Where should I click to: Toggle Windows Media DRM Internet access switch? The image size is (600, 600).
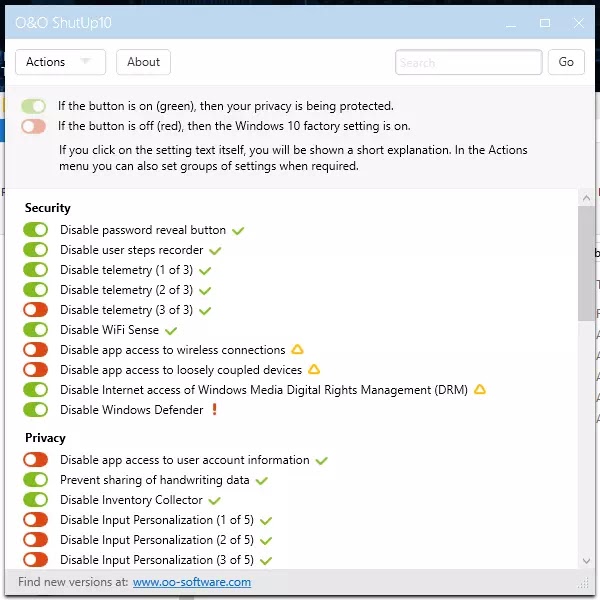pos(36,390)
